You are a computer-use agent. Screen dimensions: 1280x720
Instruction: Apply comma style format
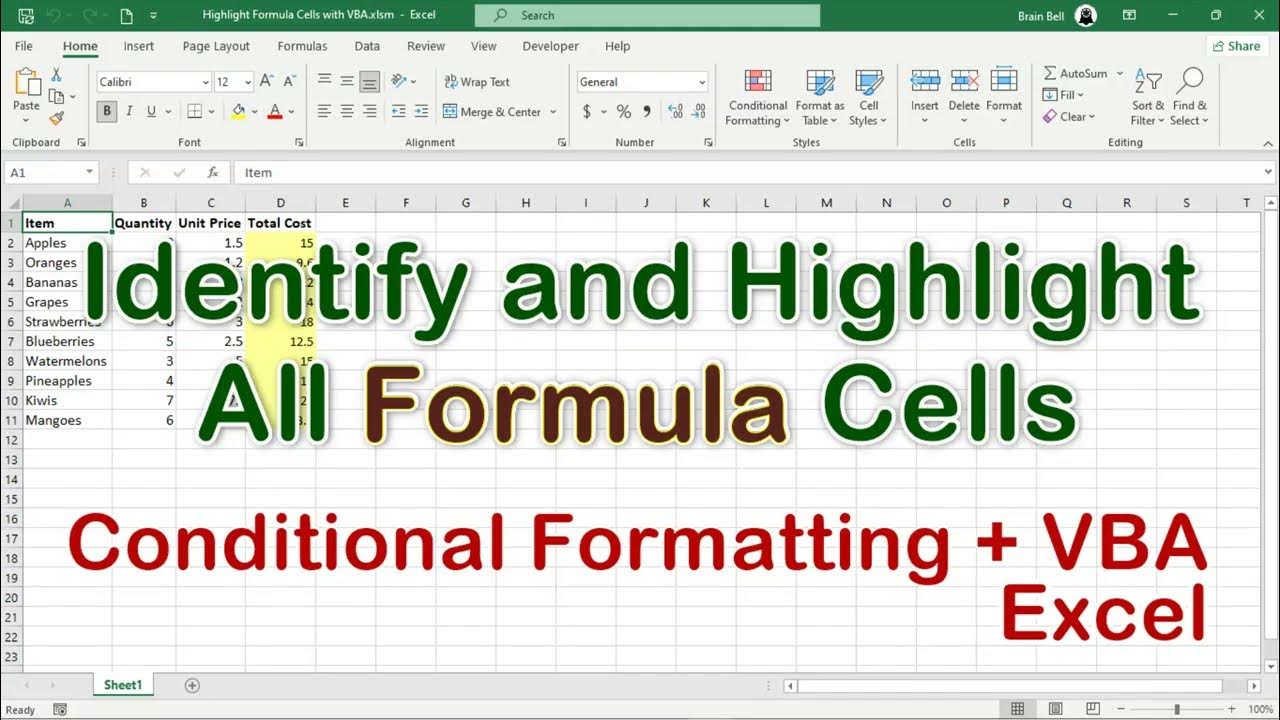pos(647,112)
